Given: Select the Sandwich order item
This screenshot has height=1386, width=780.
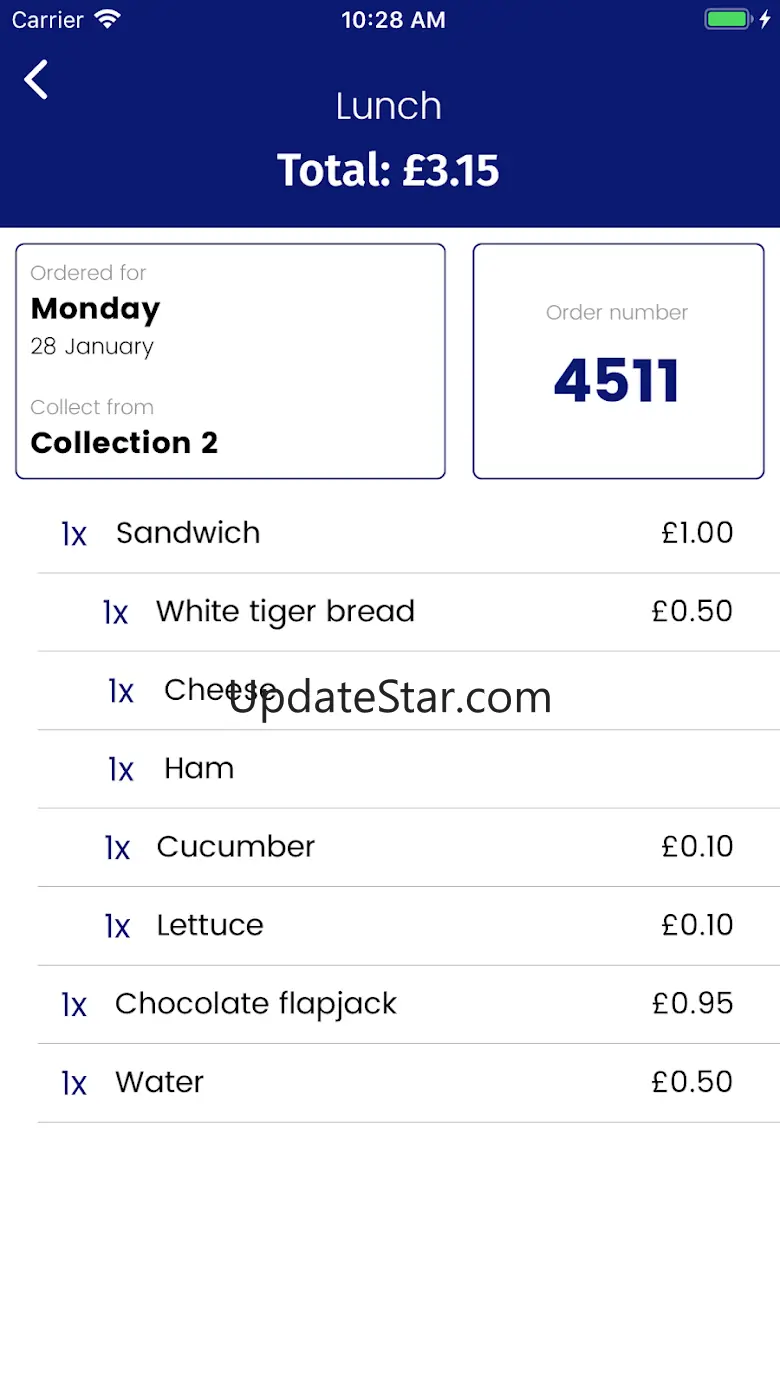Looking at the screenshot, I should [188, 533].
